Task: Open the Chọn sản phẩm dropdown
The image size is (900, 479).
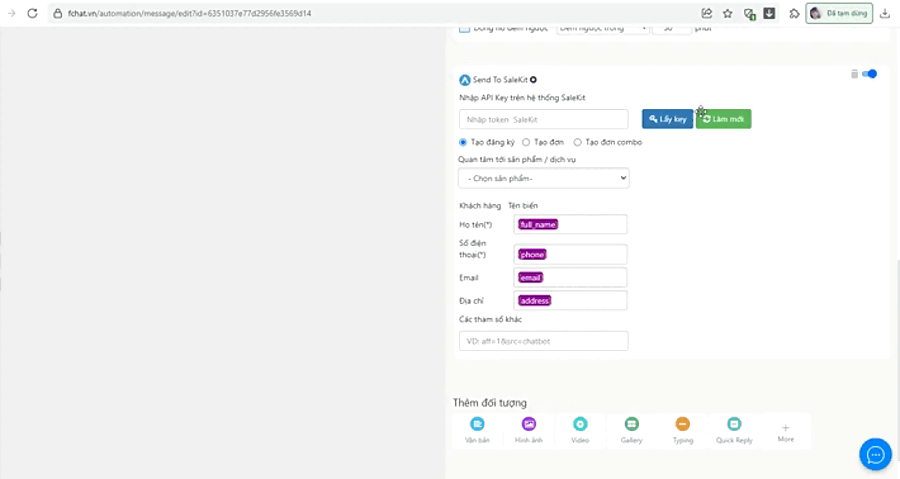Action: click(x=544, y=178)
